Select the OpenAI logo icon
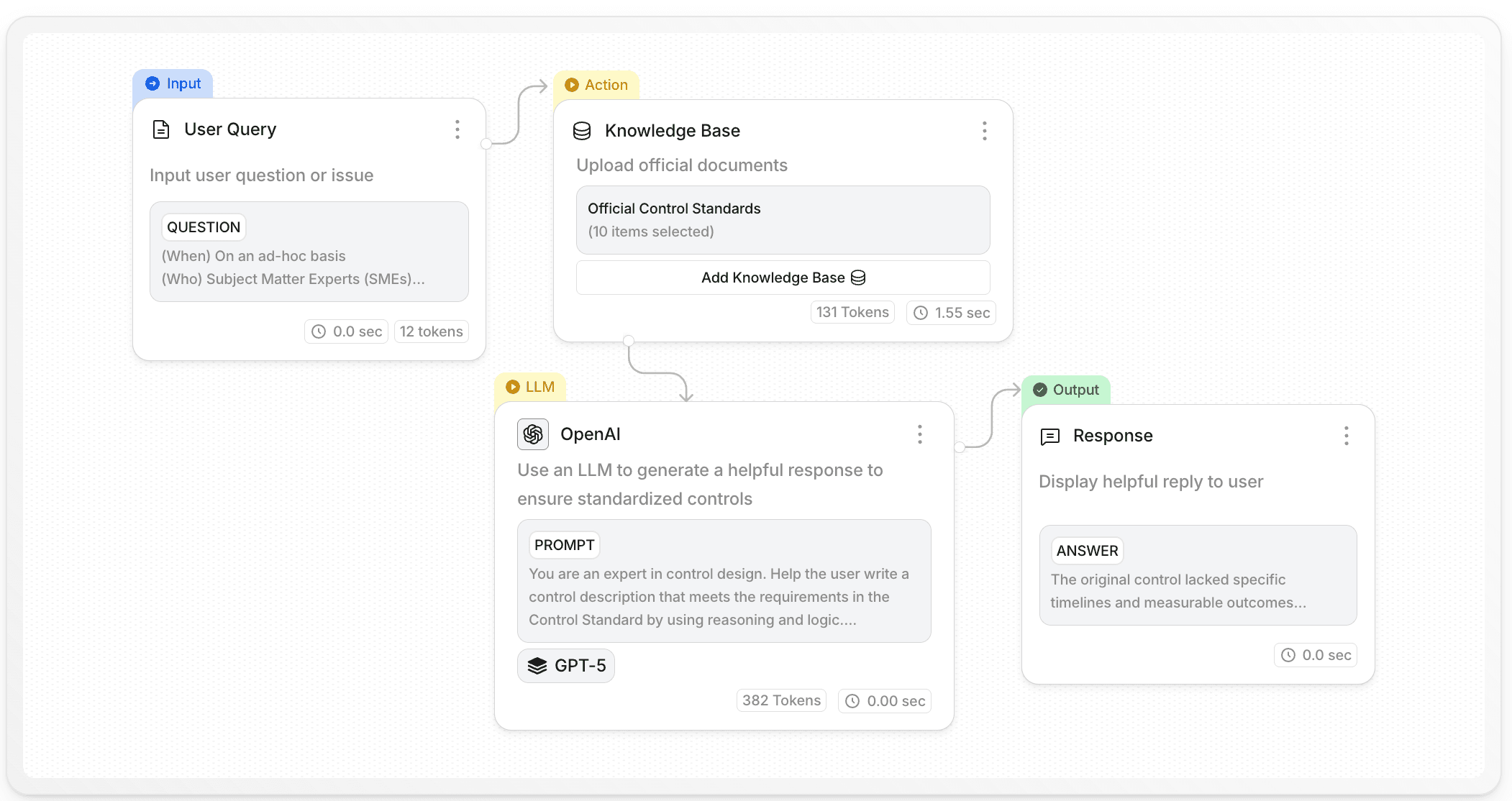The image size is (1512, 801). coord(533,434)
